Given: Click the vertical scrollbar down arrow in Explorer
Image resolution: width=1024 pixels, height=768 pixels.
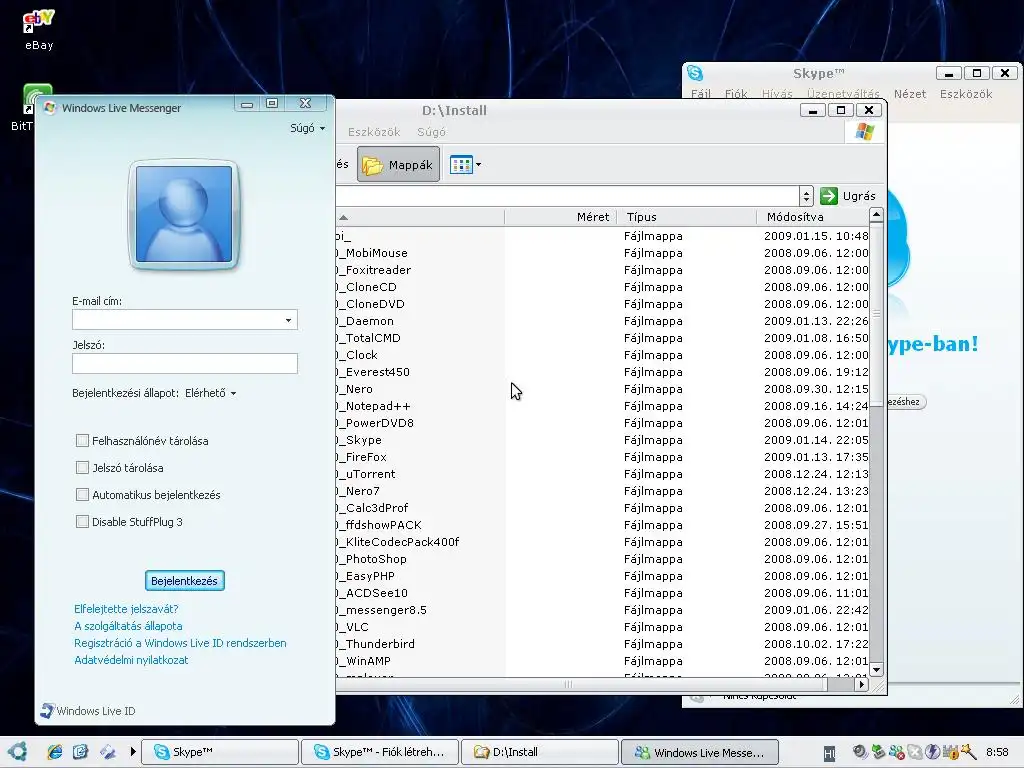Looking at the screenshot, I should (876, 669).
